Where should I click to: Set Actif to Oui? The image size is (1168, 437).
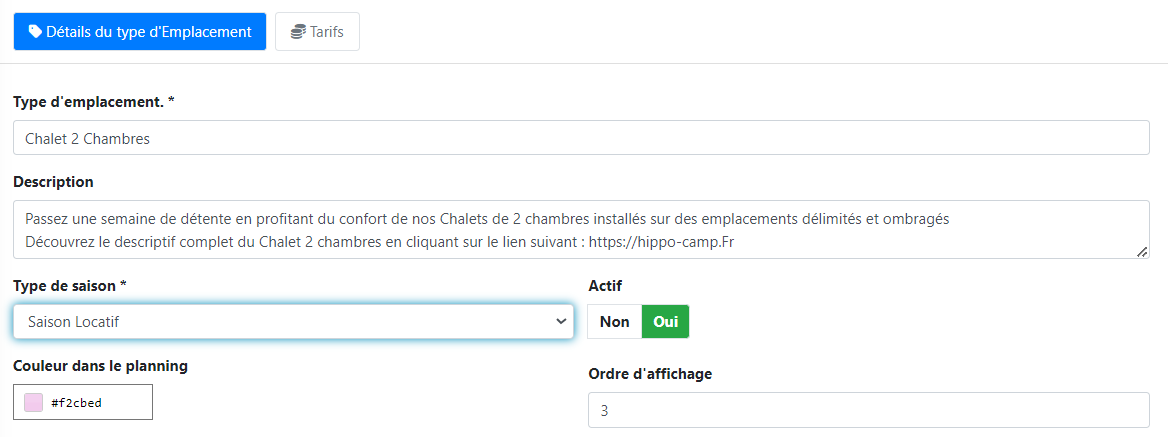665,322
